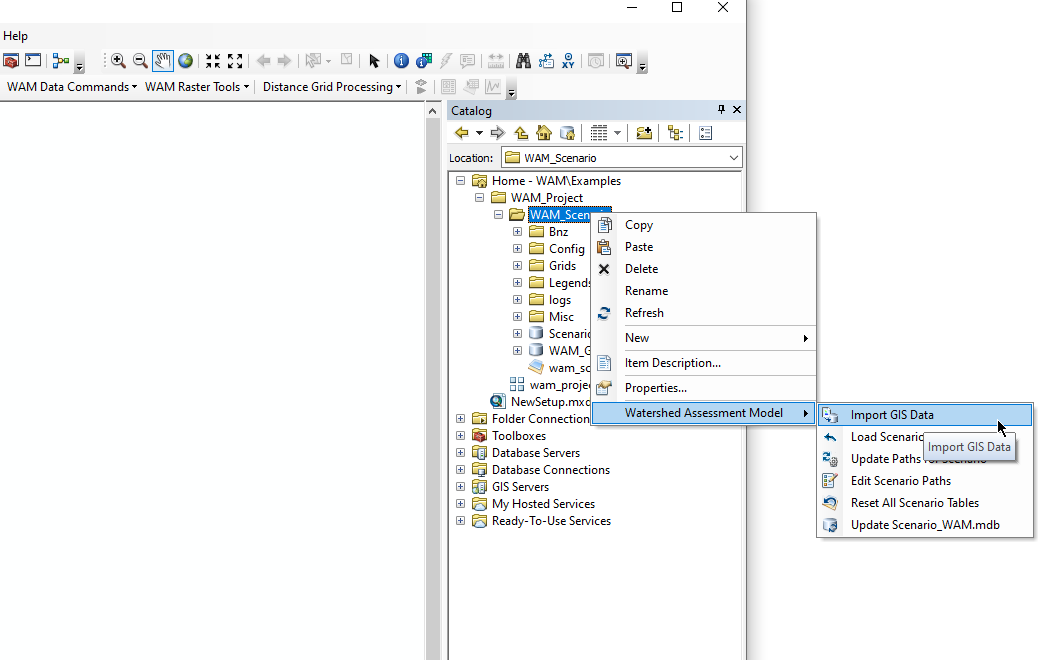Expand the Toolboxes node
The image size is (1048, 660).
click(x=461, y=435)
